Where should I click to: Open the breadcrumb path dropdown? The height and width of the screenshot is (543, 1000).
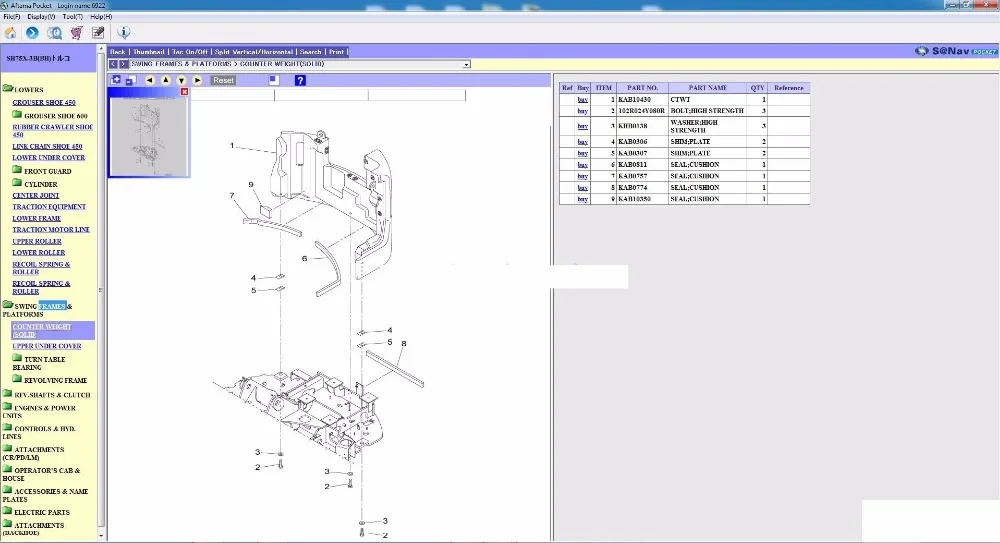coord(466,64)
